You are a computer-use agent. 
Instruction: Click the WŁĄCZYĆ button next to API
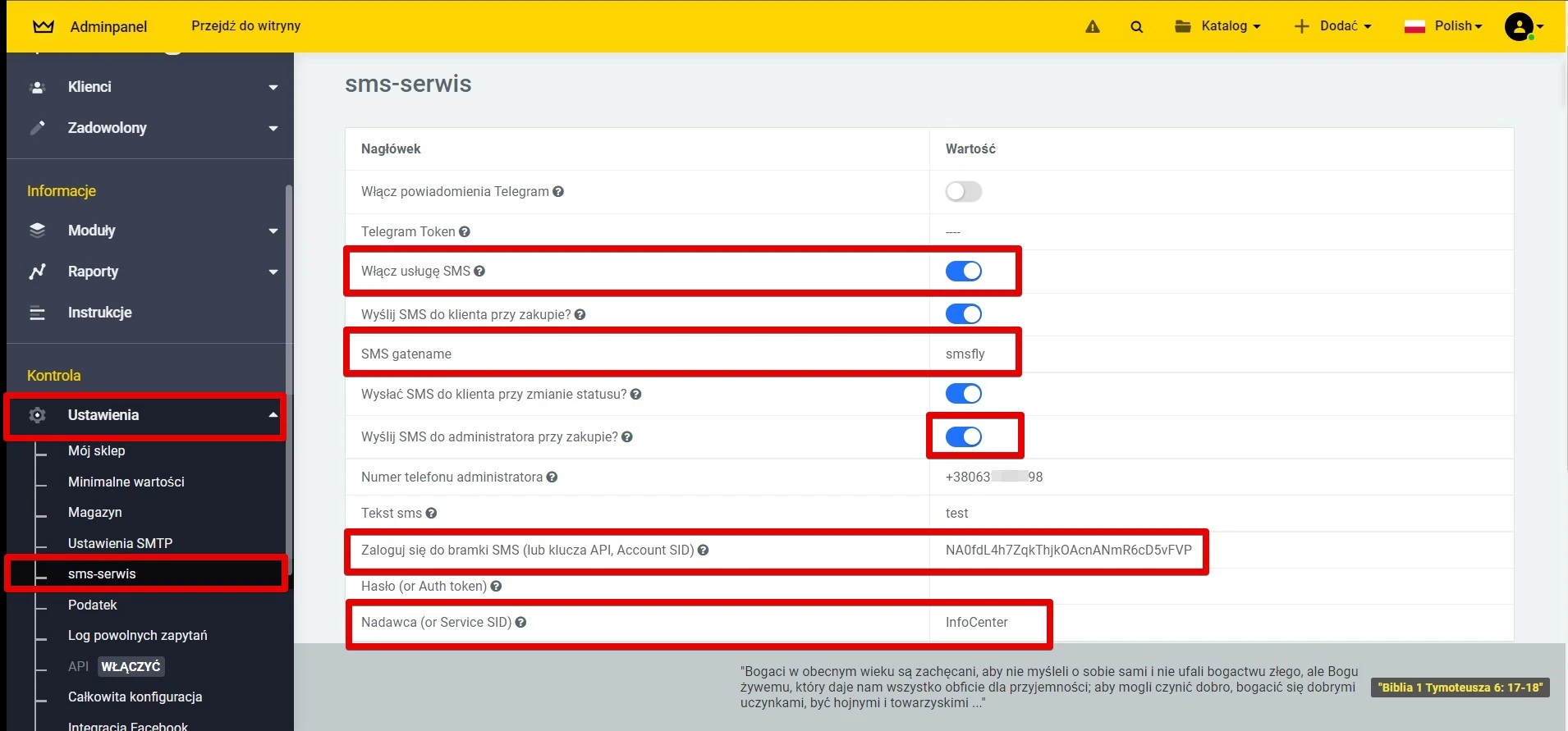pyautogui.click(x=131, y=667)
